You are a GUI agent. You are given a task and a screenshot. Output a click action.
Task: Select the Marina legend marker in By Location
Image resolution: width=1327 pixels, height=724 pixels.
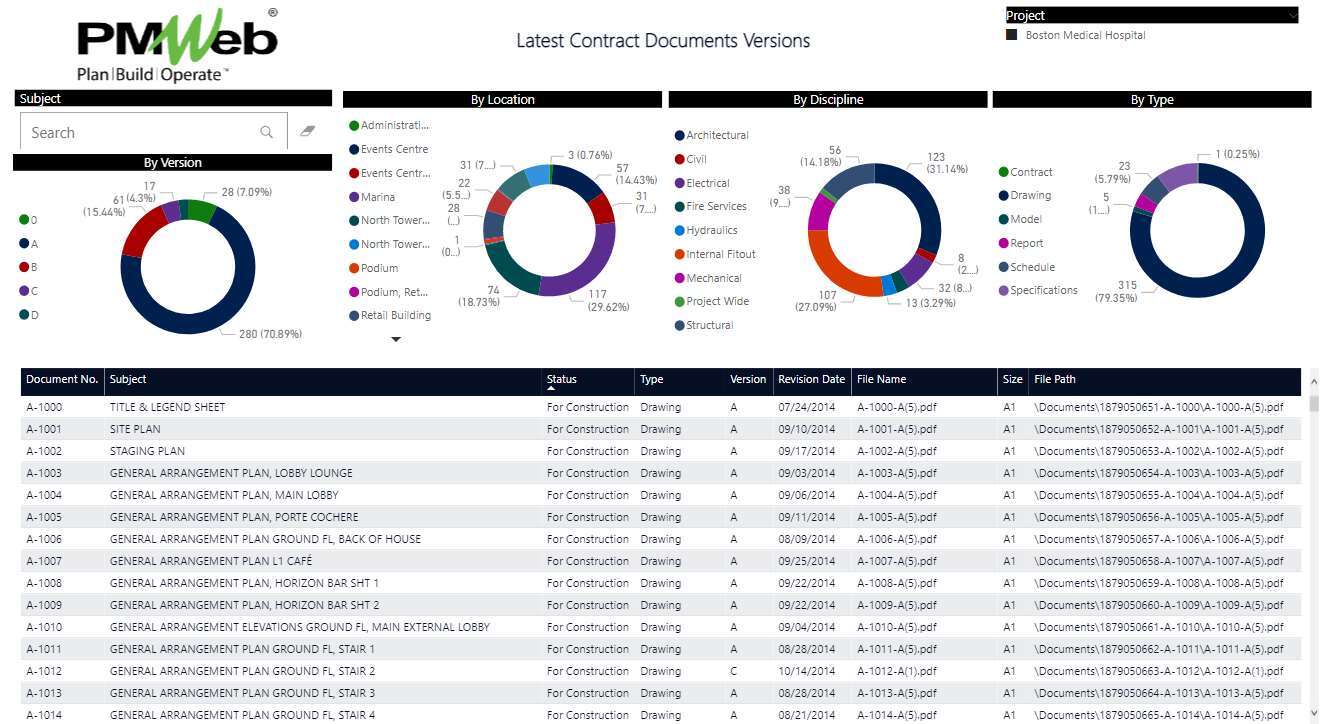pos(354,197)
